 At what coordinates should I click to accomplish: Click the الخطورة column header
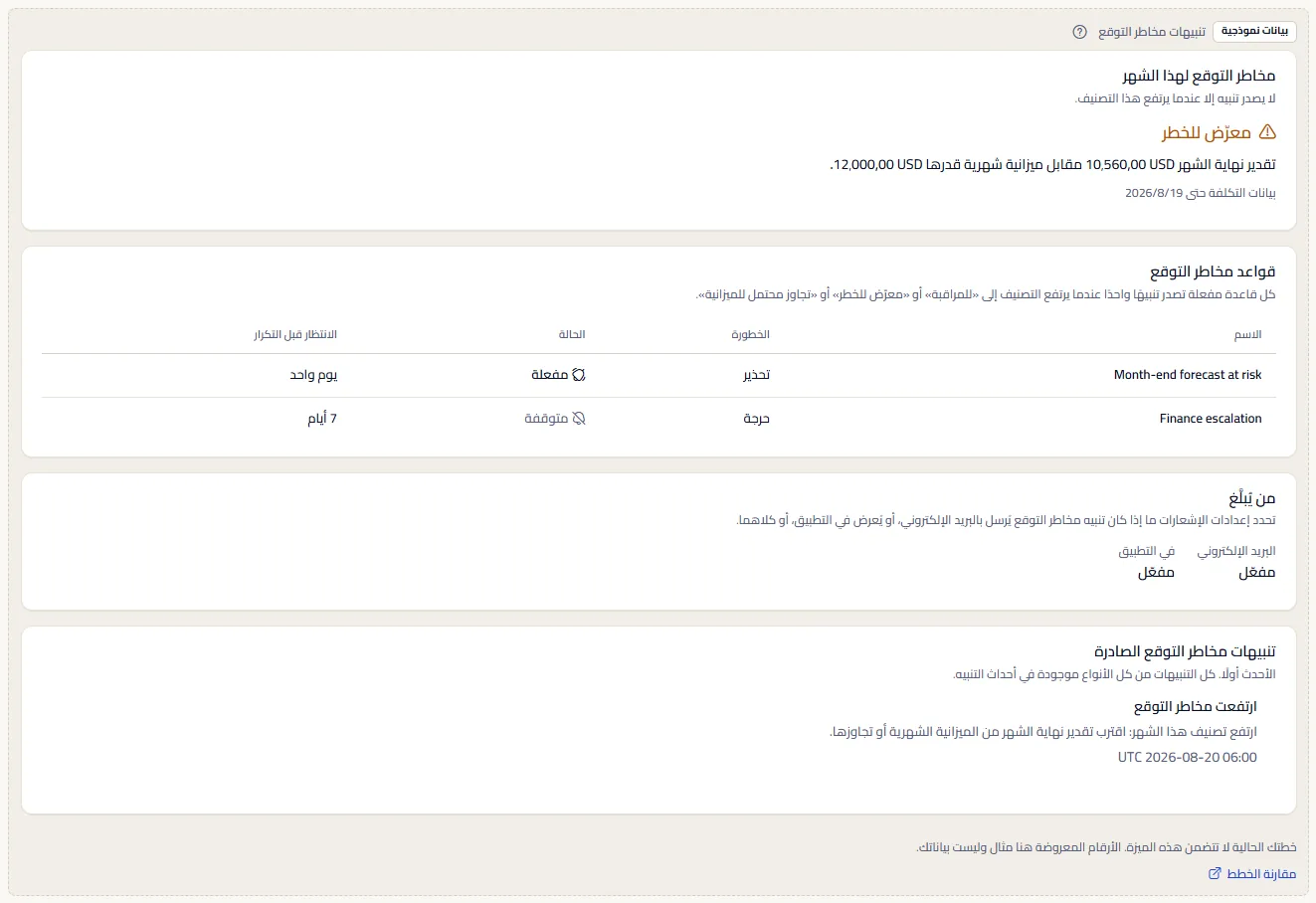pyautogui.click(x=751, y=334)
